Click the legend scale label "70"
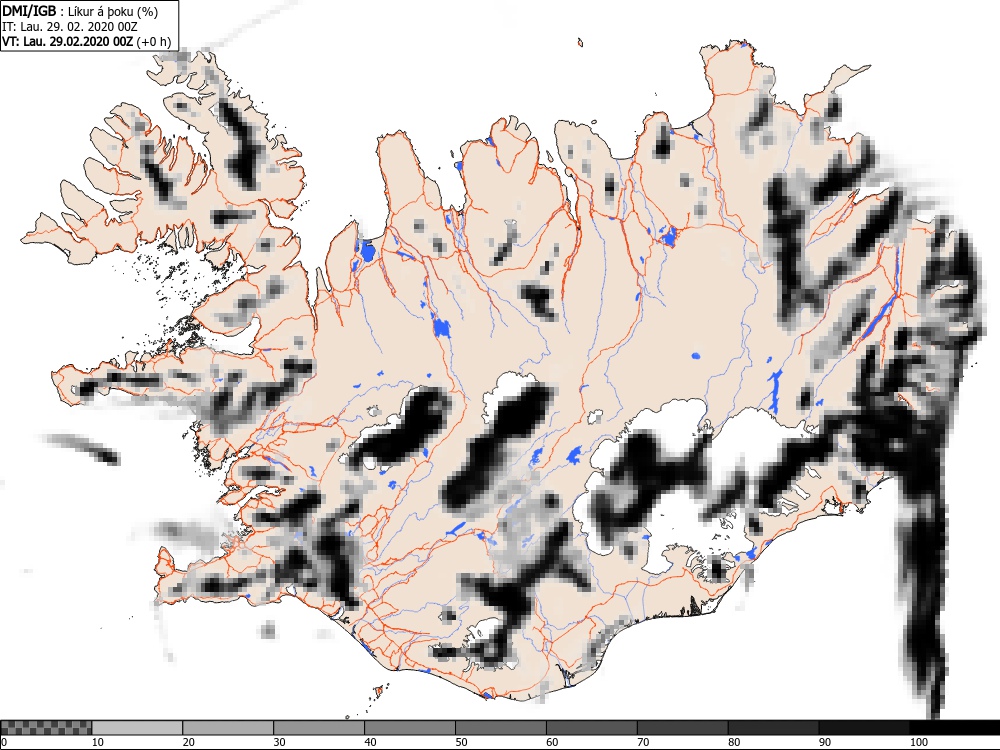1000x750 pixels. pyautogui.click(x=643, y=742)
